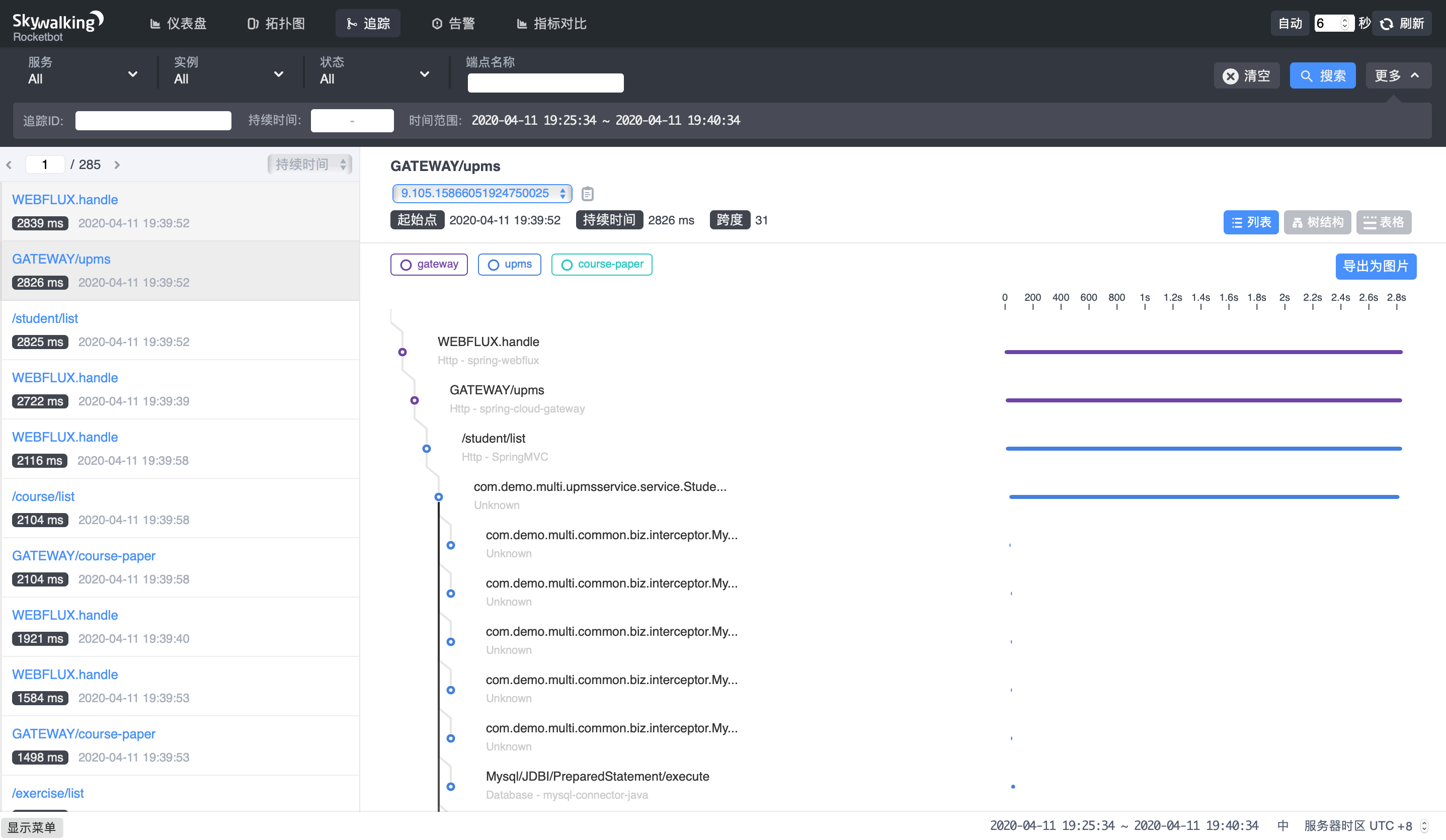
Task: Open the 拓扑图 topology tab
Action: 277,24
